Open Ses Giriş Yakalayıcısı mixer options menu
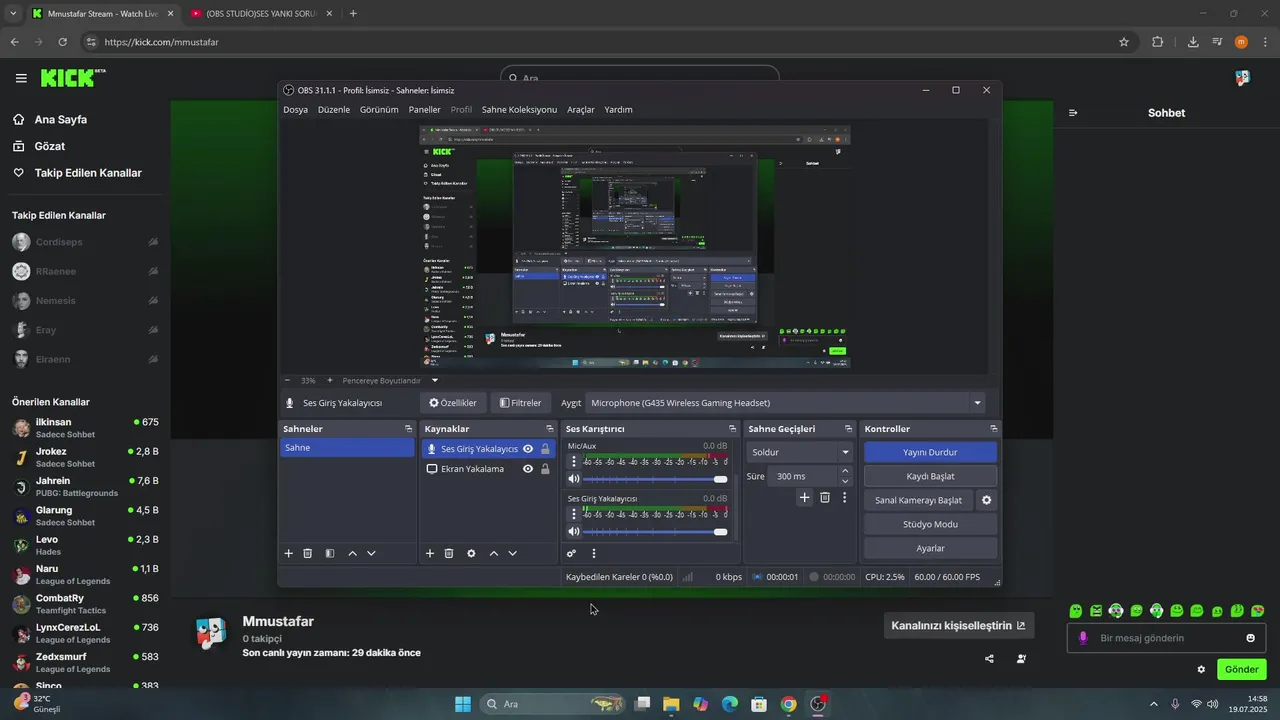Viewport: 1280px width, 720px height. click(x=573, y=513)
